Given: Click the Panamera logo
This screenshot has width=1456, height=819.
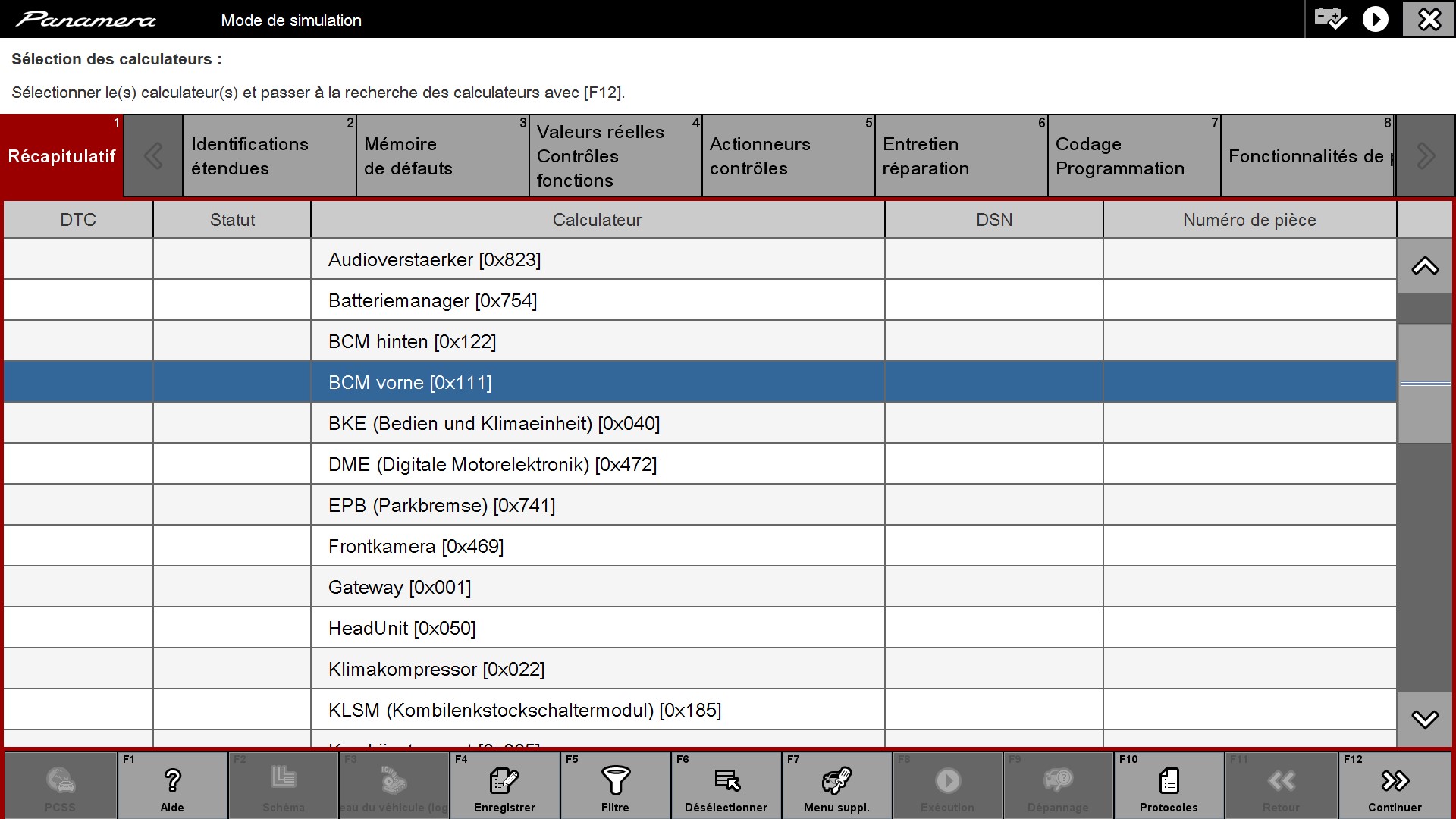Looking at the screenshot, I should 86,20.
